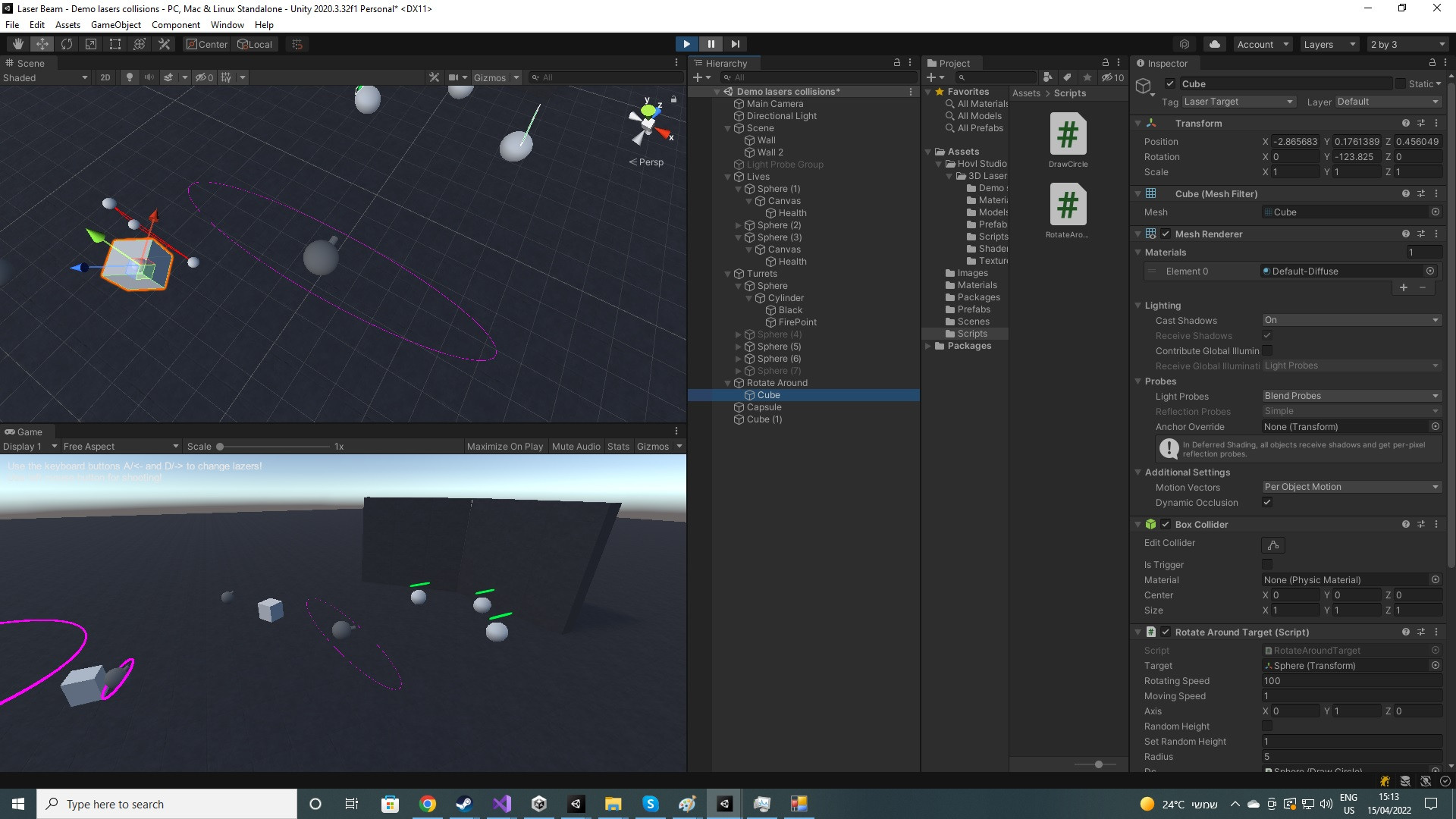Click the Assets menu in menu bar
The width and height of the screenshot is (1456, 819).
point(65,24)
